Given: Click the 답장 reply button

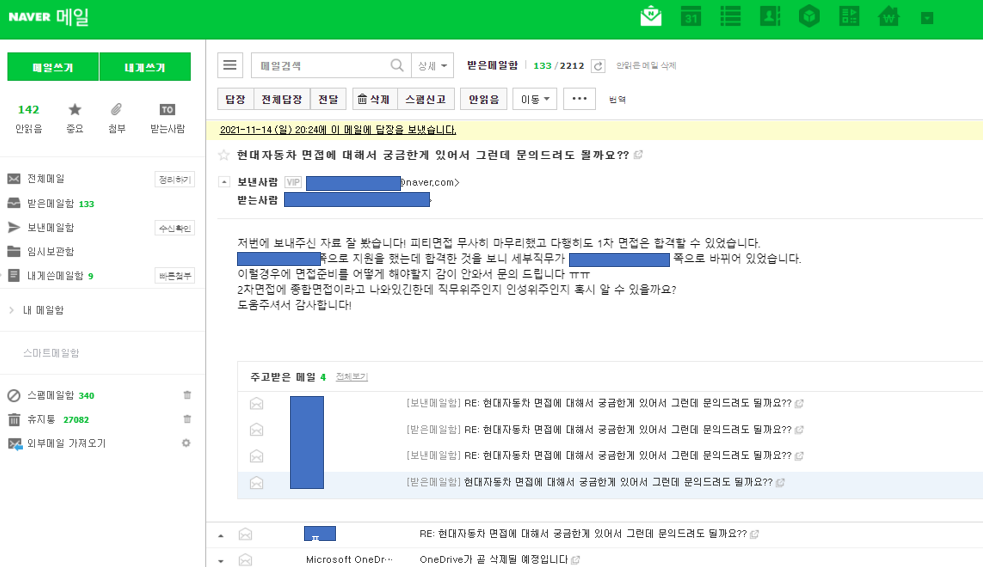Looking at the screenshot, I should click(235, 99).
